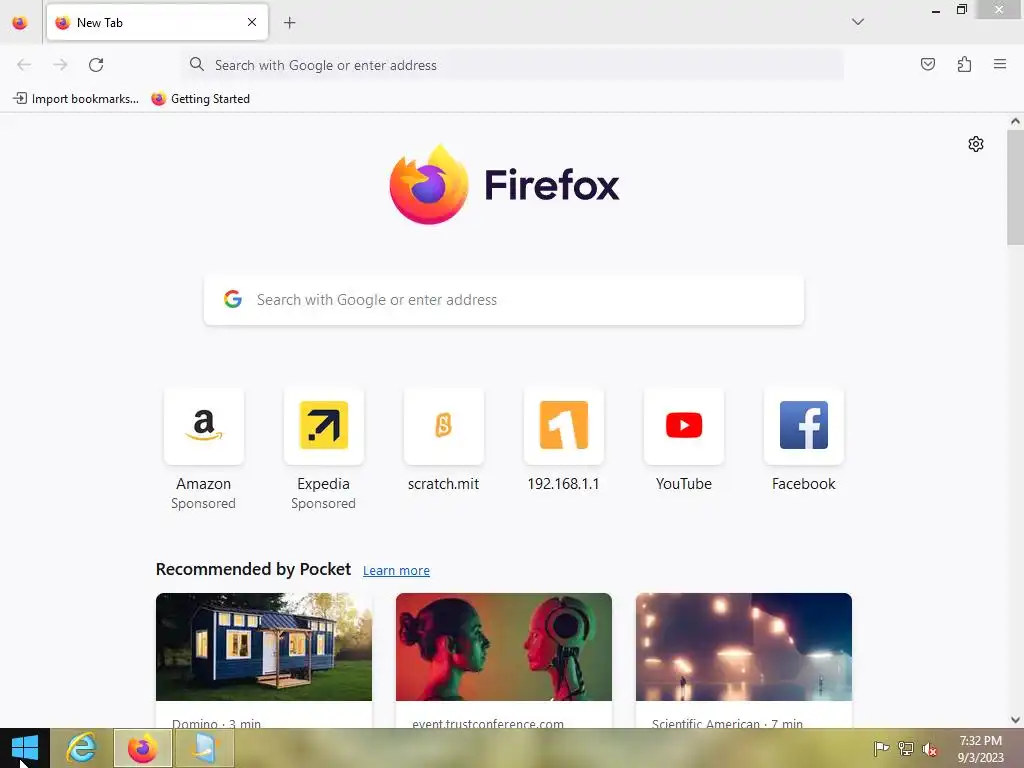Launch Internet Explorer from taskbar
1024x768 pixels.
coord(81,748)
